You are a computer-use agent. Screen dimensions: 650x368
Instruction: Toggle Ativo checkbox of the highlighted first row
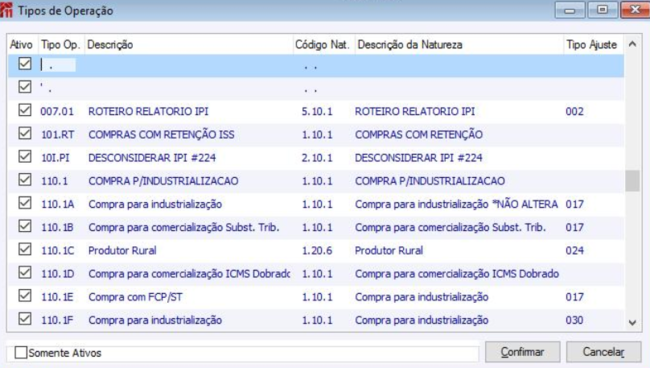pos(25,64)
